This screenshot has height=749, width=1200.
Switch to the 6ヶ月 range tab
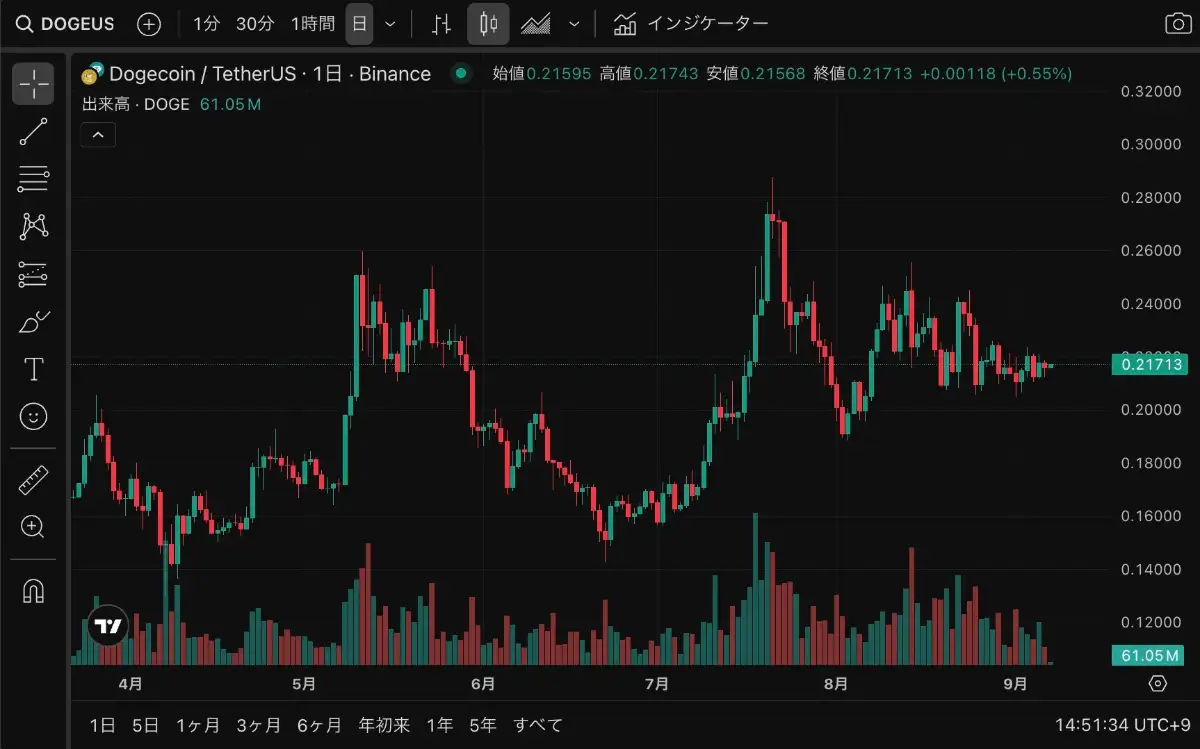click(318, 725)
